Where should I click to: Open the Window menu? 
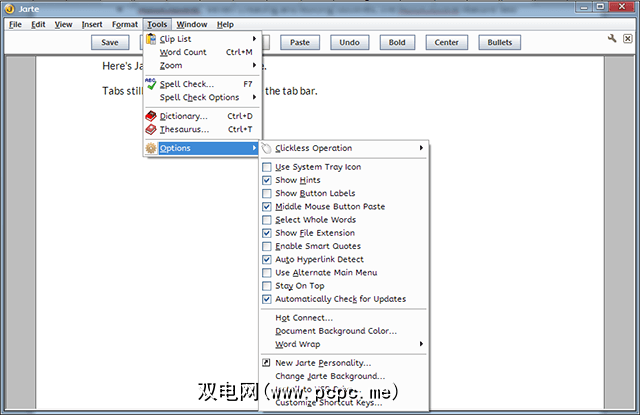(192, 24)
